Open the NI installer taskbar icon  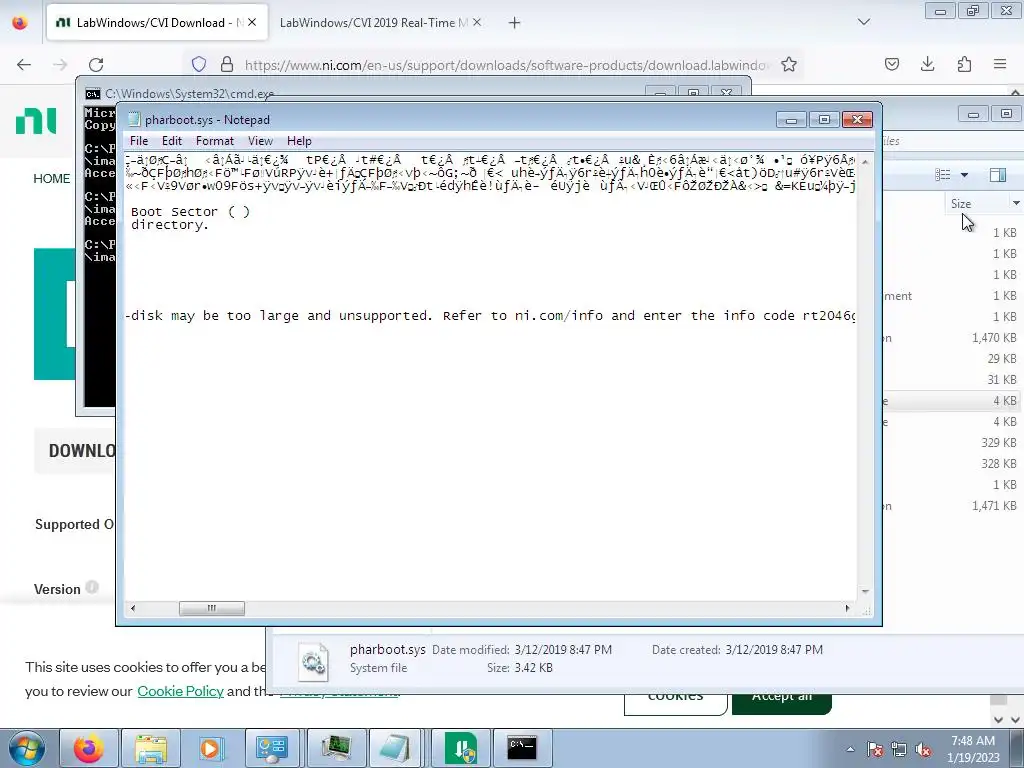[x=460, y=748]
